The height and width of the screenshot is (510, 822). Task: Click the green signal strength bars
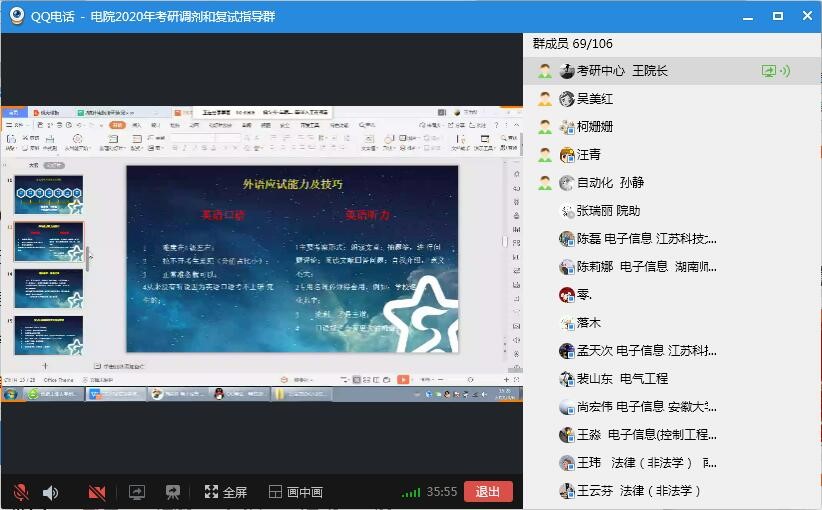(411, 492)
